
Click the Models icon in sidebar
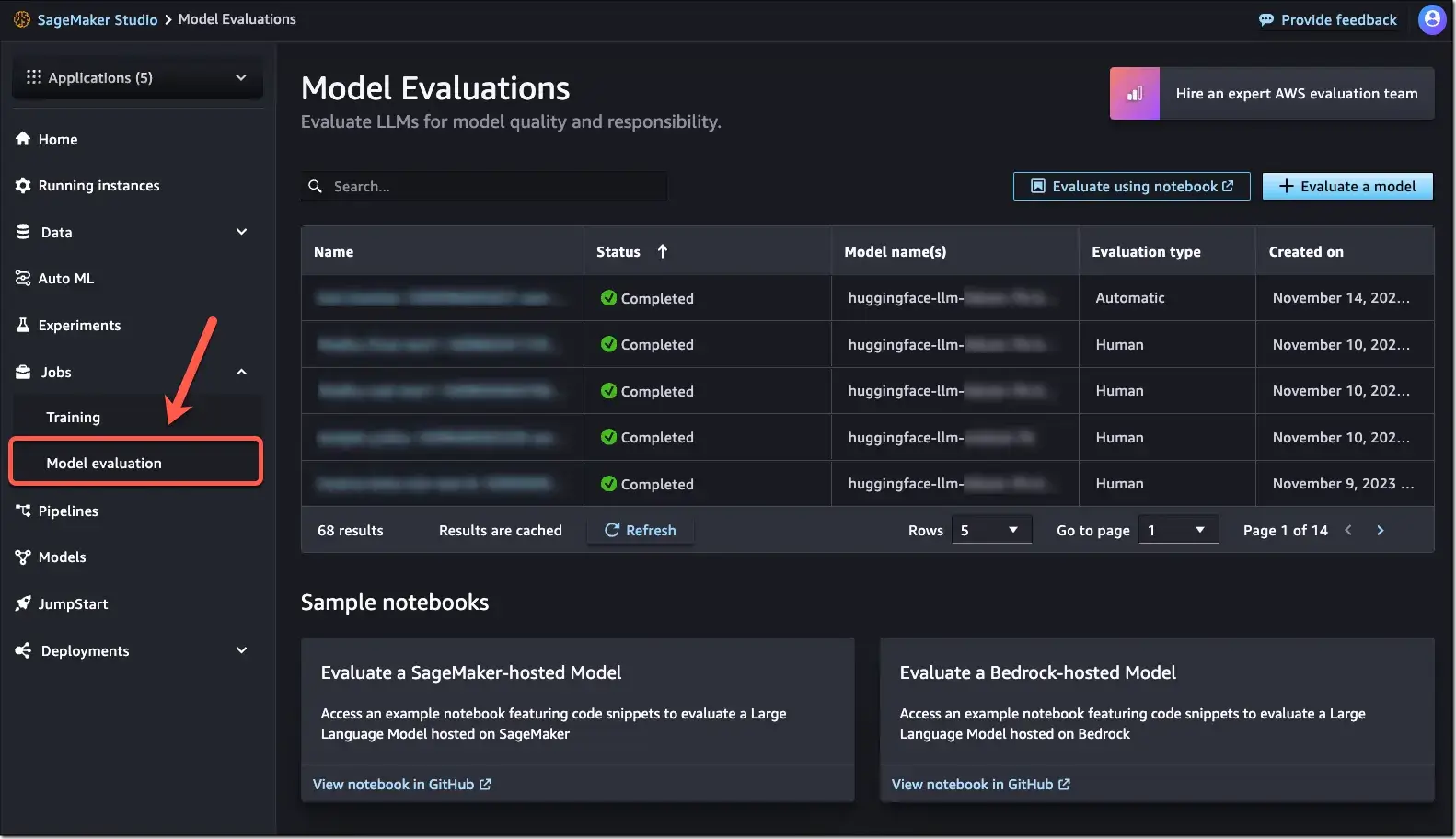click(23, 557)
